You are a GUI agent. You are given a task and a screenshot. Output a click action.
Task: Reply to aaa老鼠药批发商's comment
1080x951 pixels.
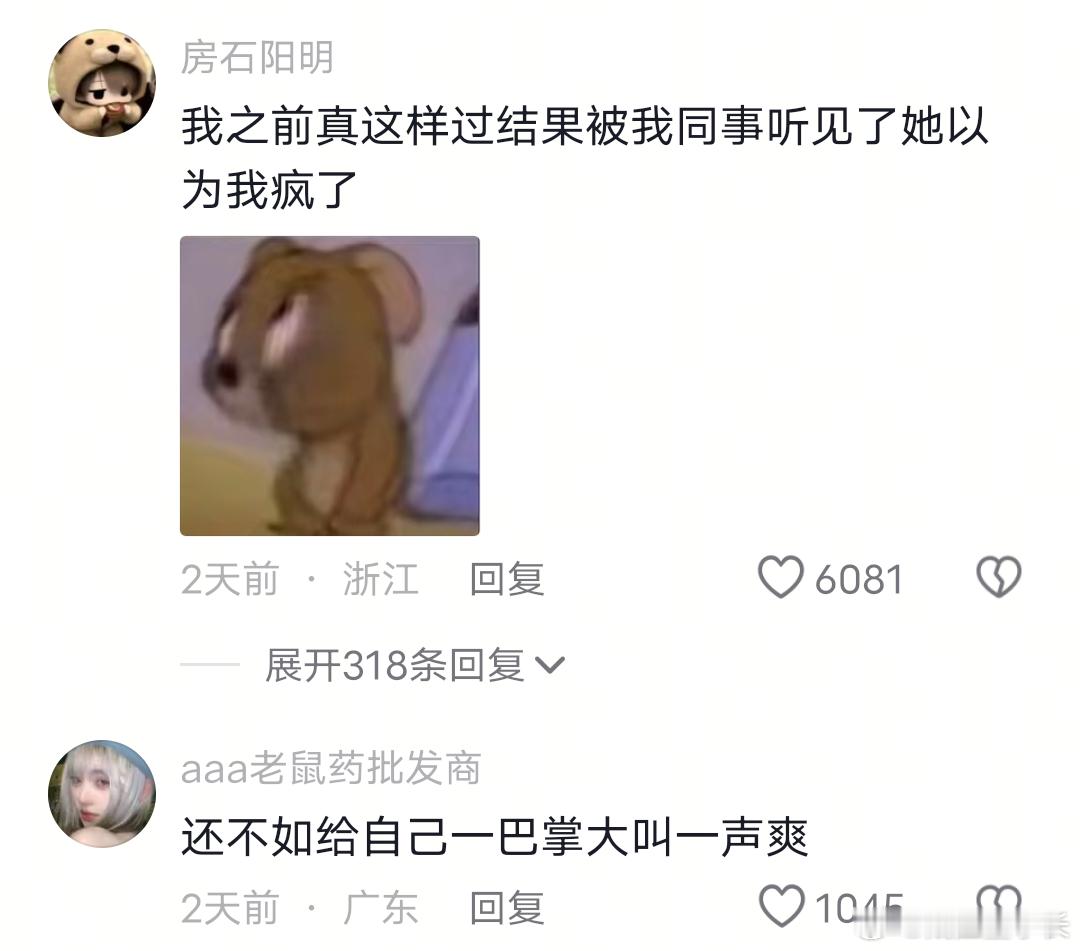click(x=507, y=908)
